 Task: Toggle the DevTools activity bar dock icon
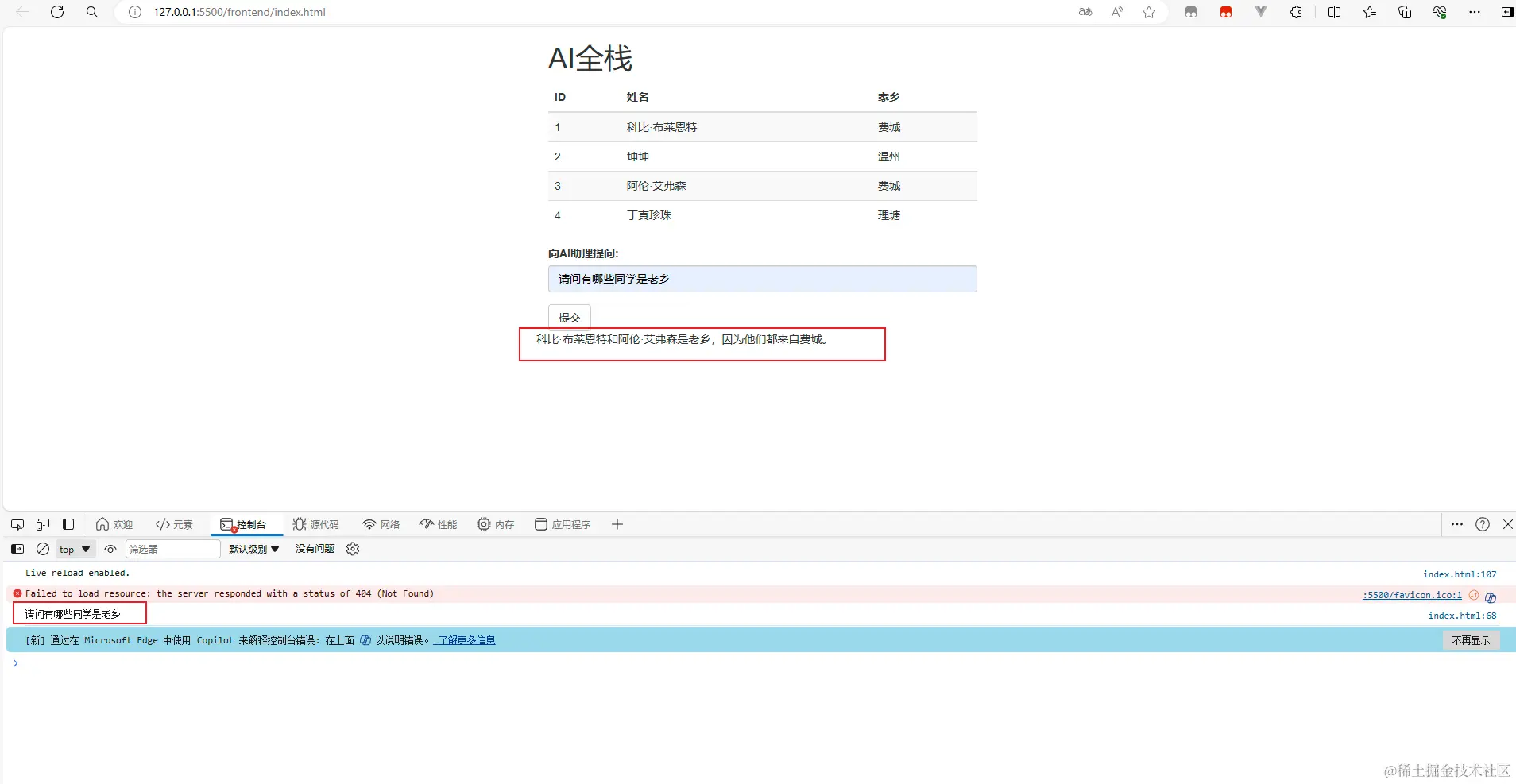click(x=68, y=524)
